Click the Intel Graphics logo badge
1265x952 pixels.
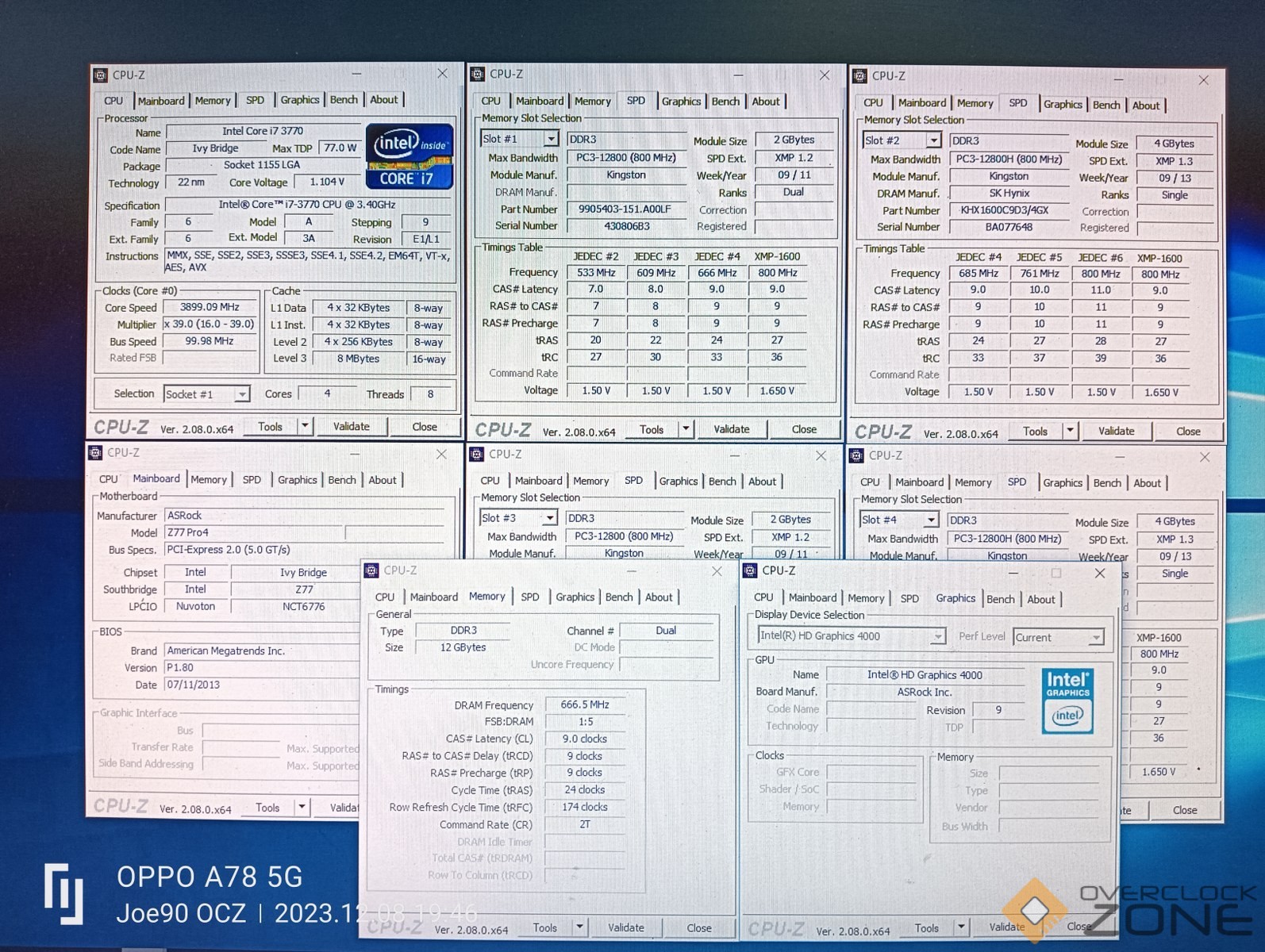tap(1067, 700)
